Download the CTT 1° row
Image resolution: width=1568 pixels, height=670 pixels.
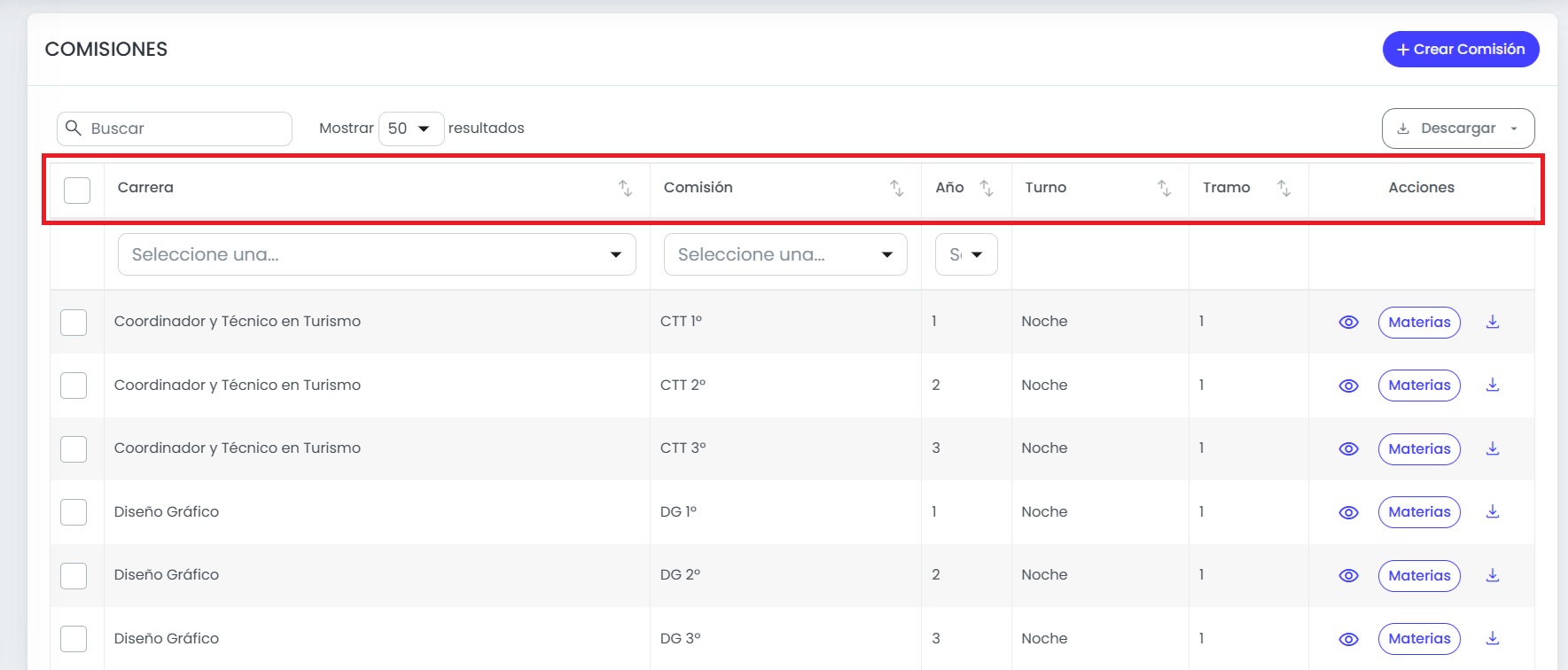[x=1493, y=322]
